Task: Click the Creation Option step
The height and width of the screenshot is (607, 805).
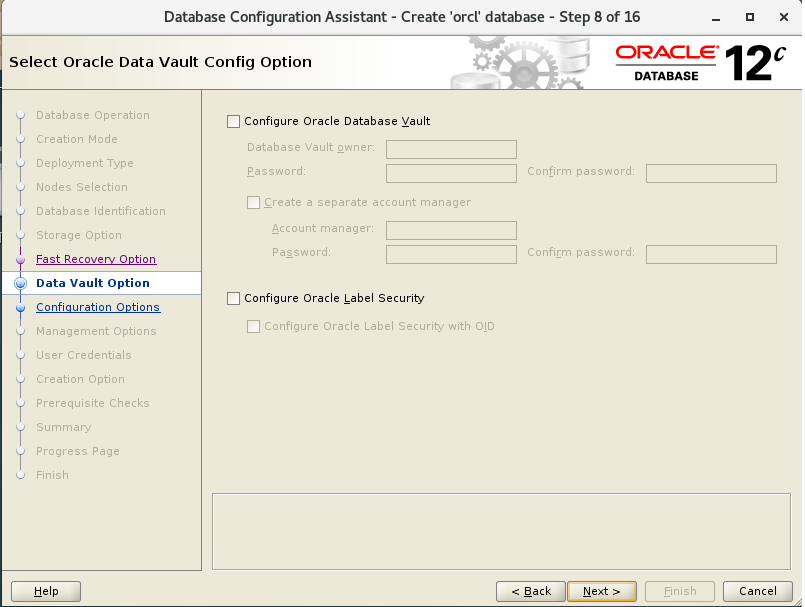Action: [x=81, y=379]
